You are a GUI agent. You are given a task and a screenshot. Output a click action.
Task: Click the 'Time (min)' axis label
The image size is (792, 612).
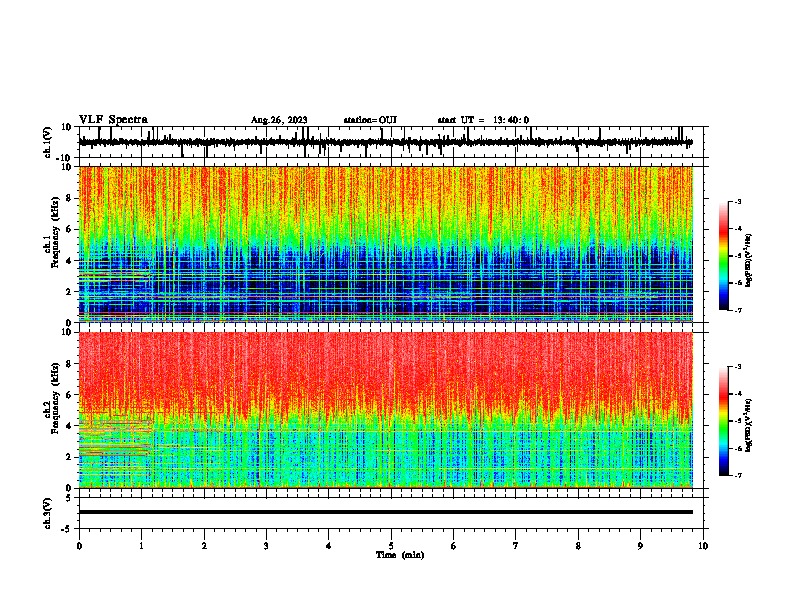click(x=400, y=555)
